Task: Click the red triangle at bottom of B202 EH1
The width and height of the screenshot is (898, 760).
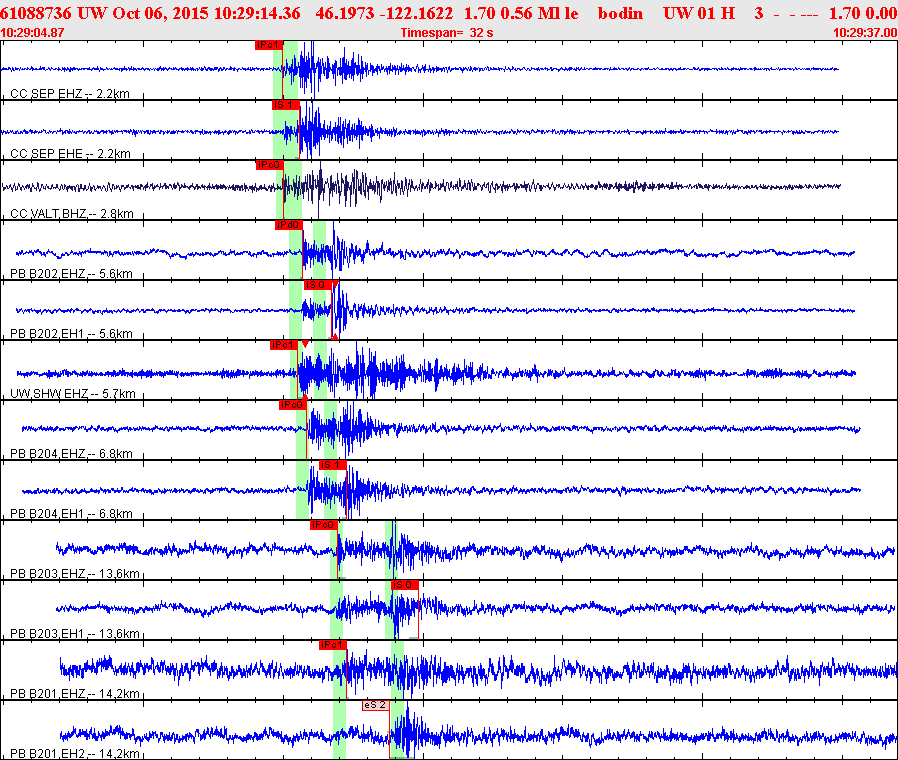Action: [x=334, y=336]
